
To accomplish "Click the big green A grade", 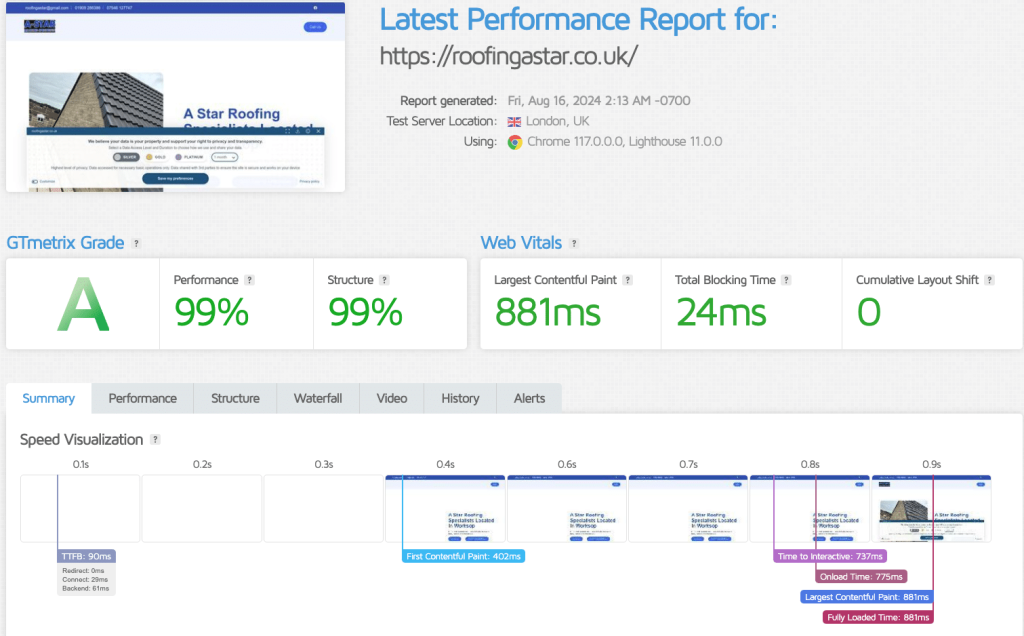I will click(83, 304).
